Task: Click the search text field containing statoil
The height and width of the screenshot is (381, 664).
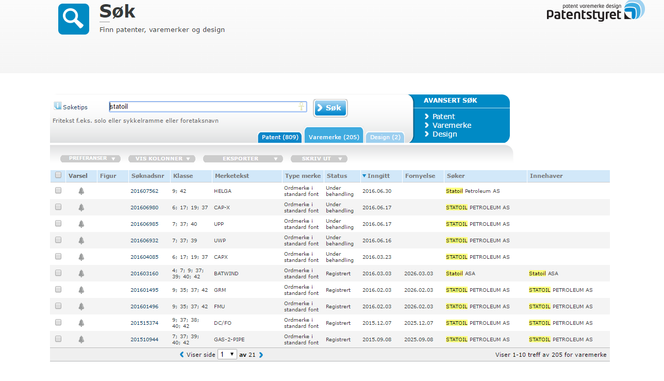Action: (x=208, y=107)
